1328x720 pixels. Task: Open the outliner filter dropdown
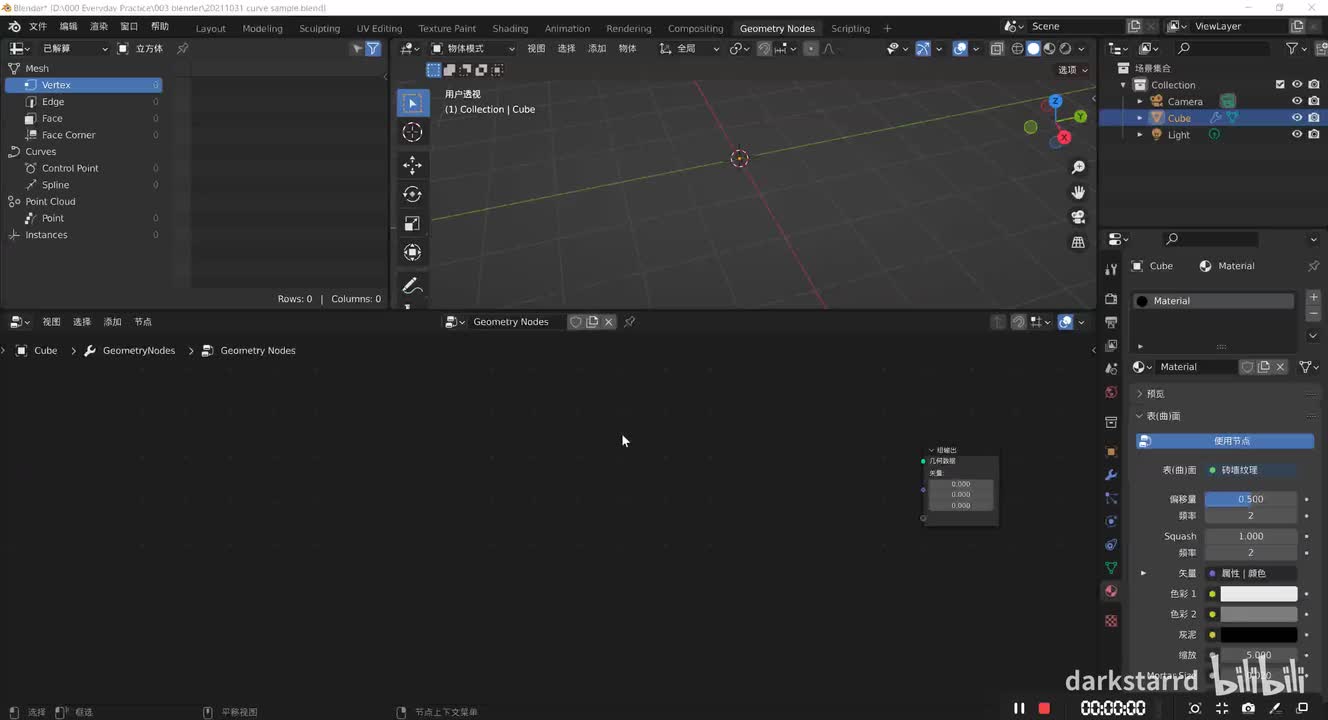pyautogui.click(x=1297, y=48)
